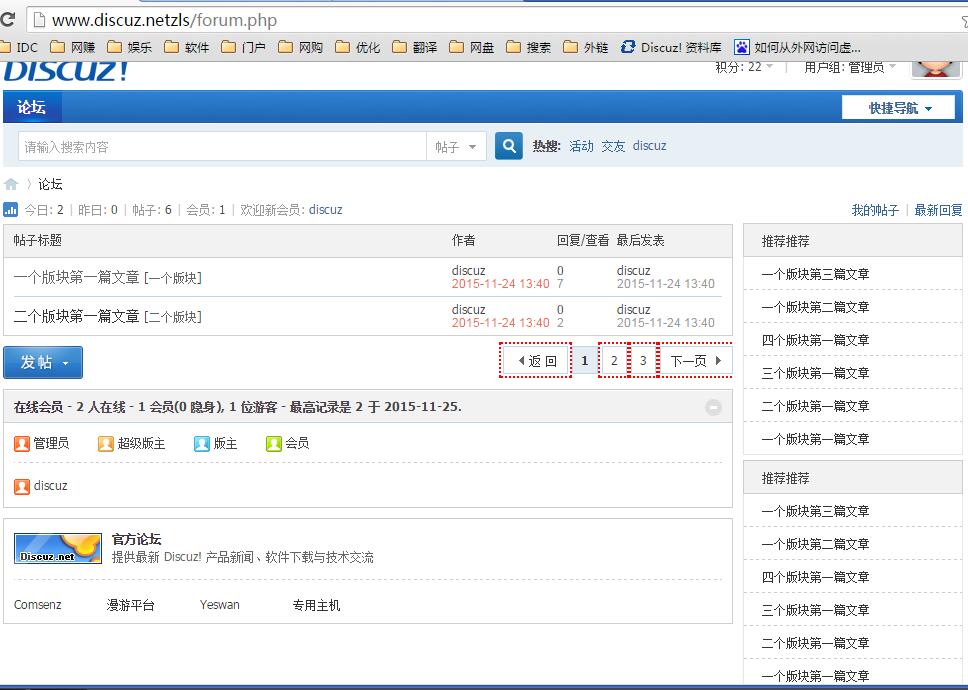This screenshot has width=968, height=690.
Task: Open the 网盘 bookmark folder
Action: point(472,48)
